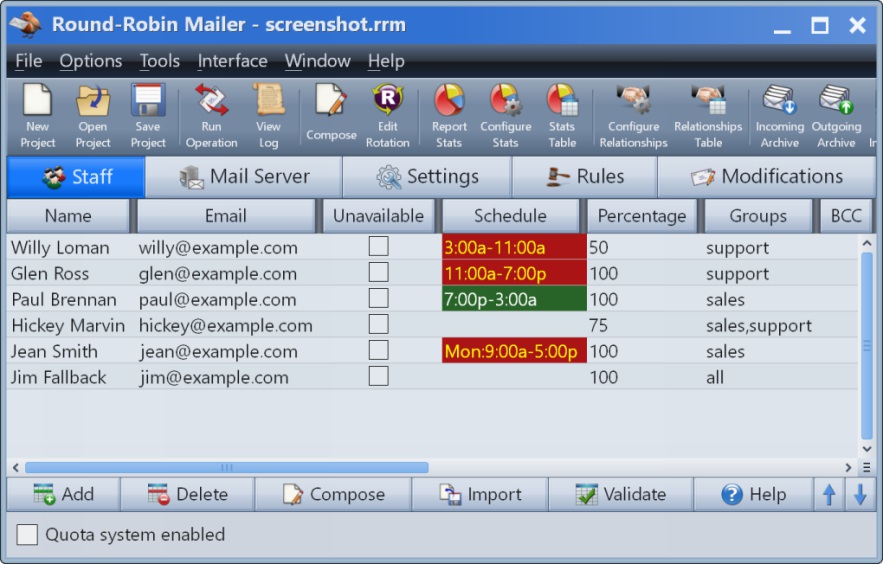This screenshot has height=564, width=883.
Task: Click the New Project toolbar icon
Action: click(x=37, y=115)
